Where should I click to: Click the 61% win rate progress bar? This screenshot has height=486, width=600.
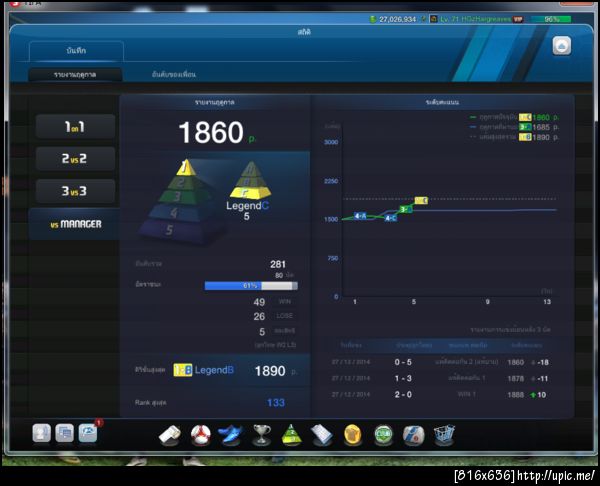[251, 285]
